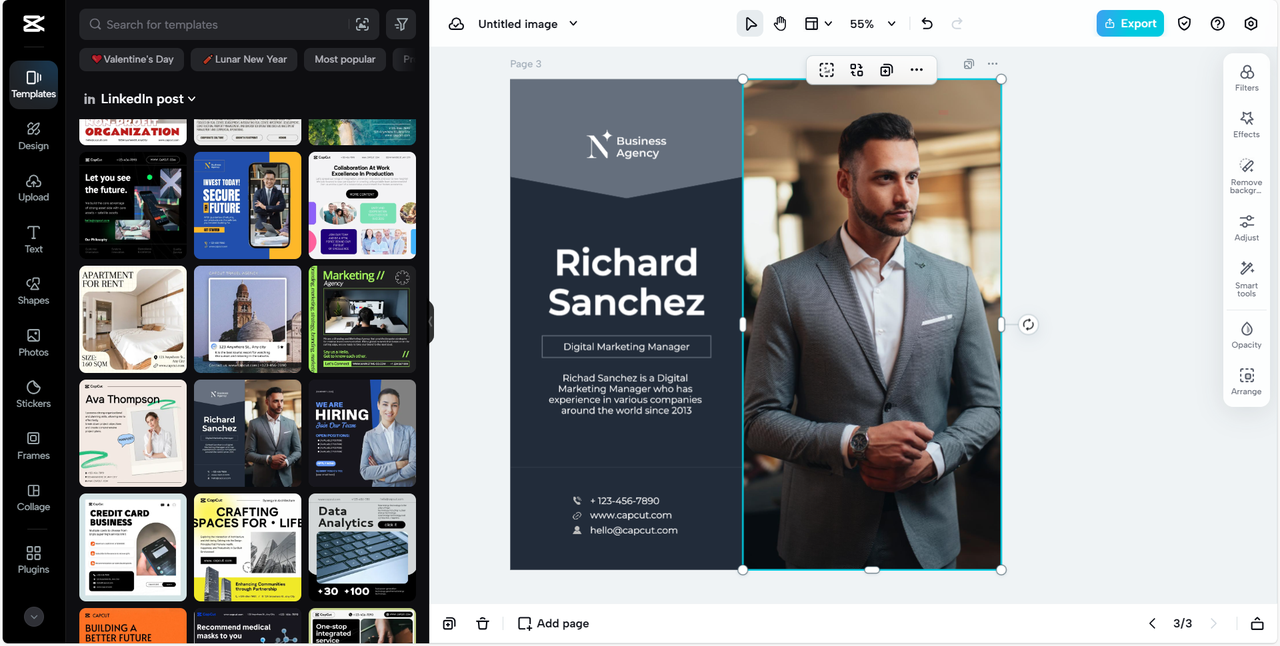Open the Design panel
The height and width of the screenshot is (646, 1280).
[x=33, y=136]
